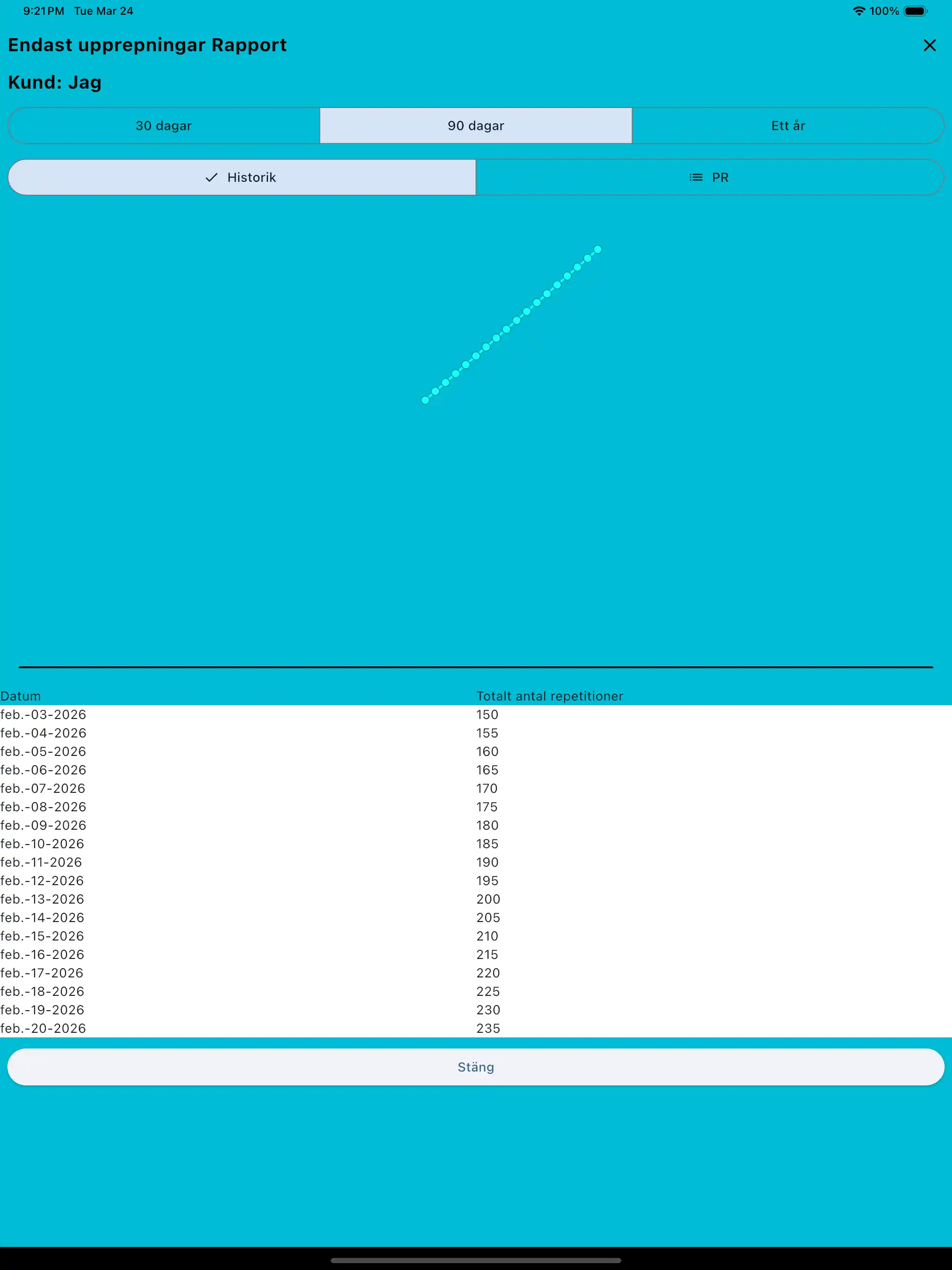The image size is (952, 1270).
Task: Tap the battery icon in status bar
Action: coord(915,11)
